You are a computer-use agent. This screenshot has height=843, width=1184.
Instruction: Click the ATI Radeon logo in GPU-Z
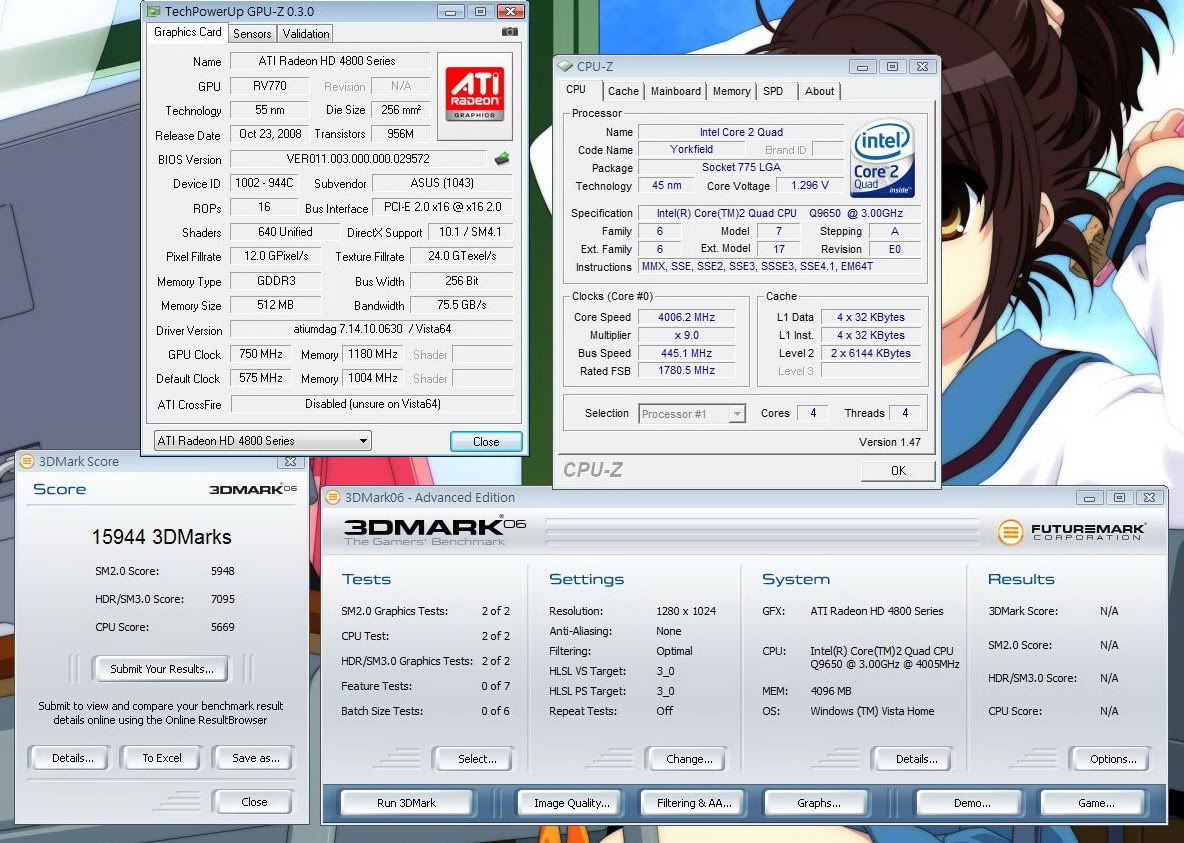pyautogui.click(x=475, y=95)
